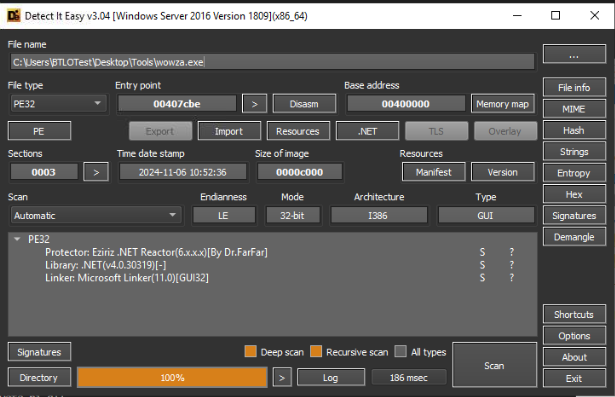Click the Overlay button
The width and height of the screenshot is (615, 397).
click(505, 131)
